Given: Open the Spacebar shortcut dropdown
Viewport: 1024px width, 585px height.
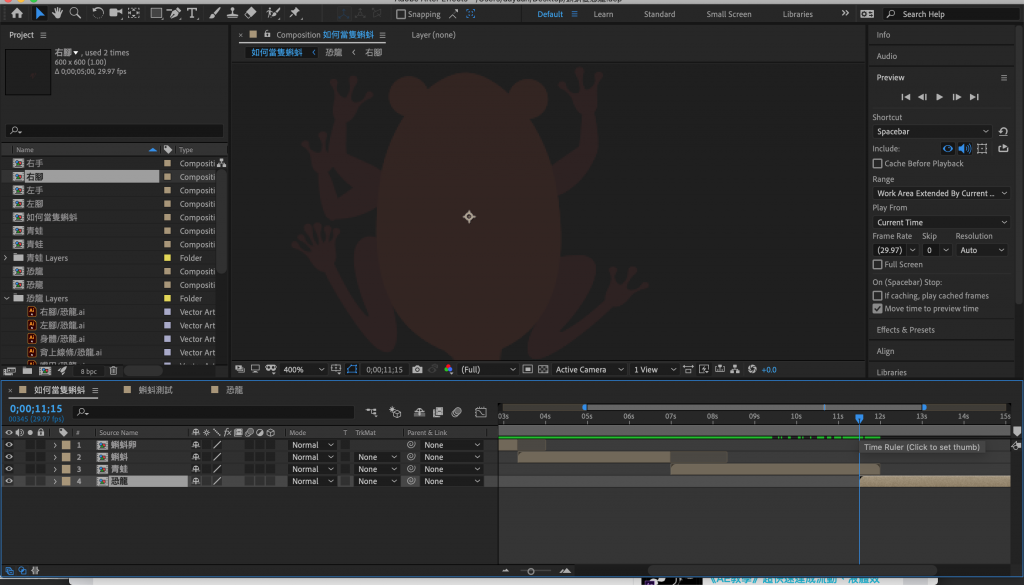Looking at the screenshot, I should tap(932, 131).
